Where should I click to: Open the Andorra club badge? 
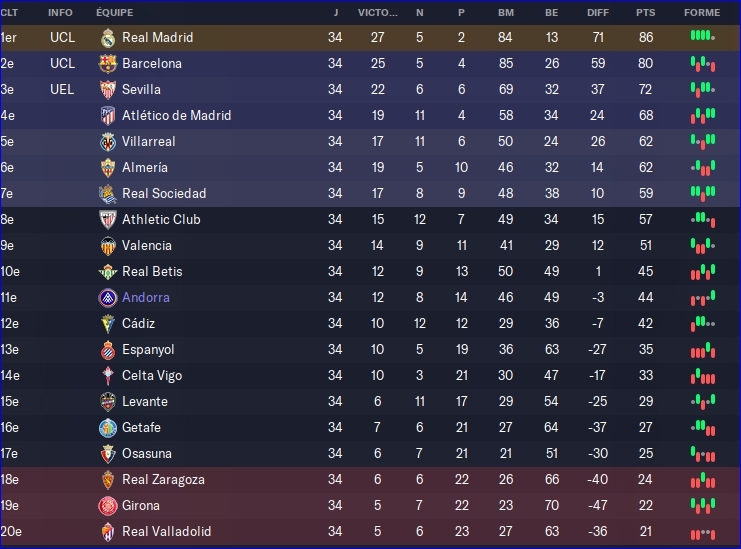[x=108, y=297]
